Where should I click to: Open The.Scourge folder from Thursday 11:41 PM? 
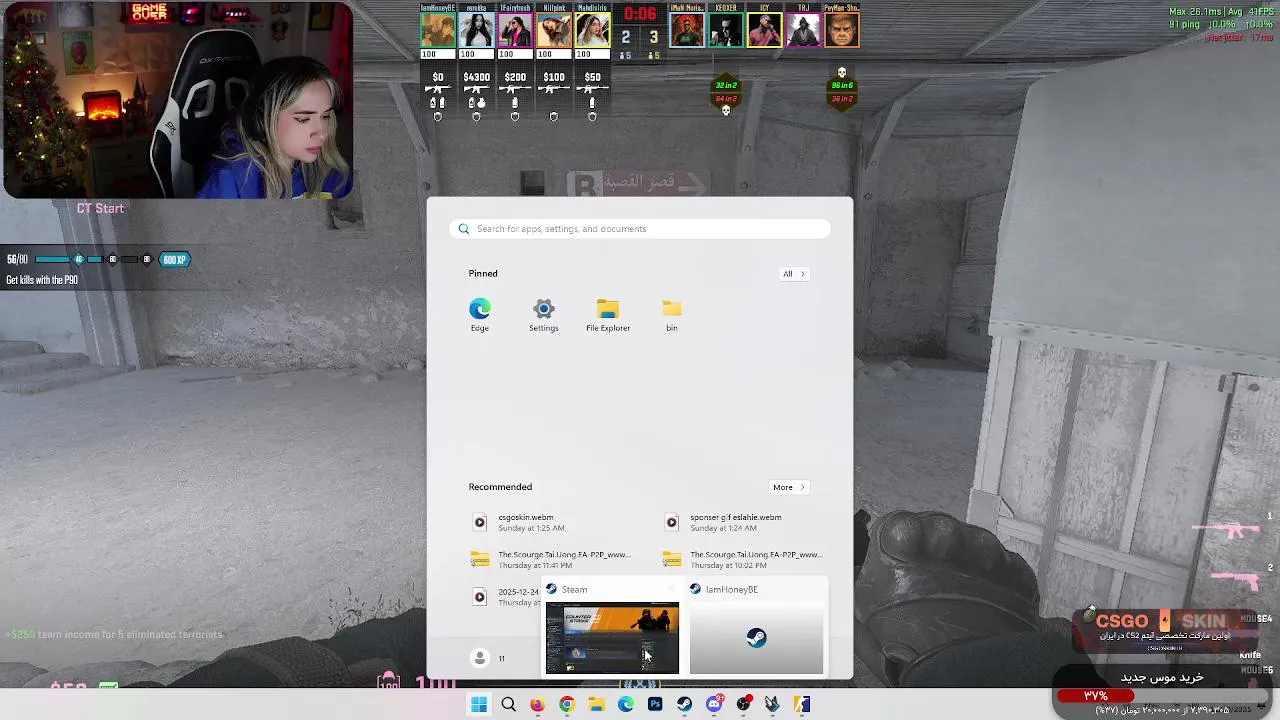(x=551, y=559)
